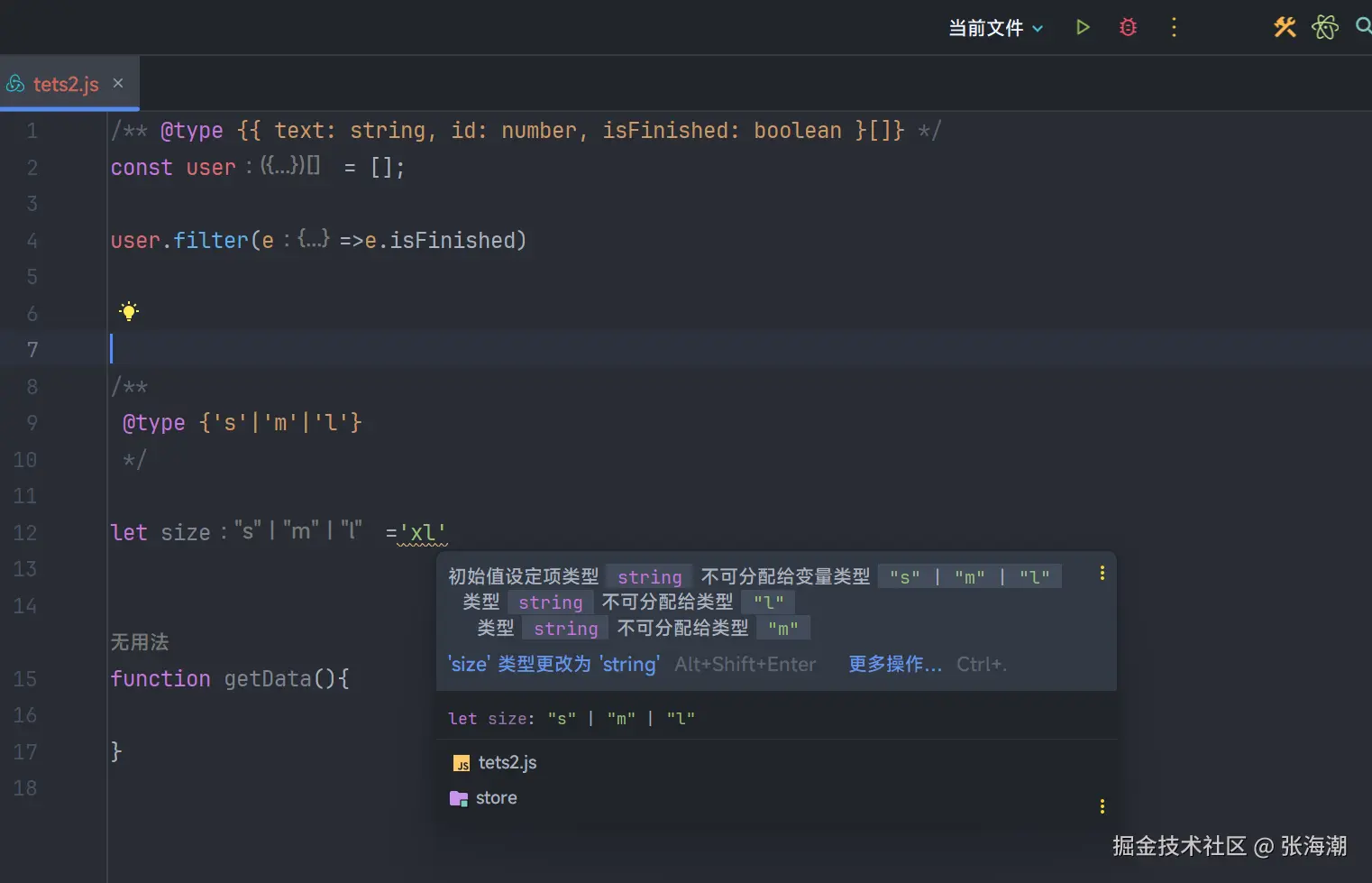Start debugging with the bug icon
The image size is (1372, 883).
coord(1128,28)
